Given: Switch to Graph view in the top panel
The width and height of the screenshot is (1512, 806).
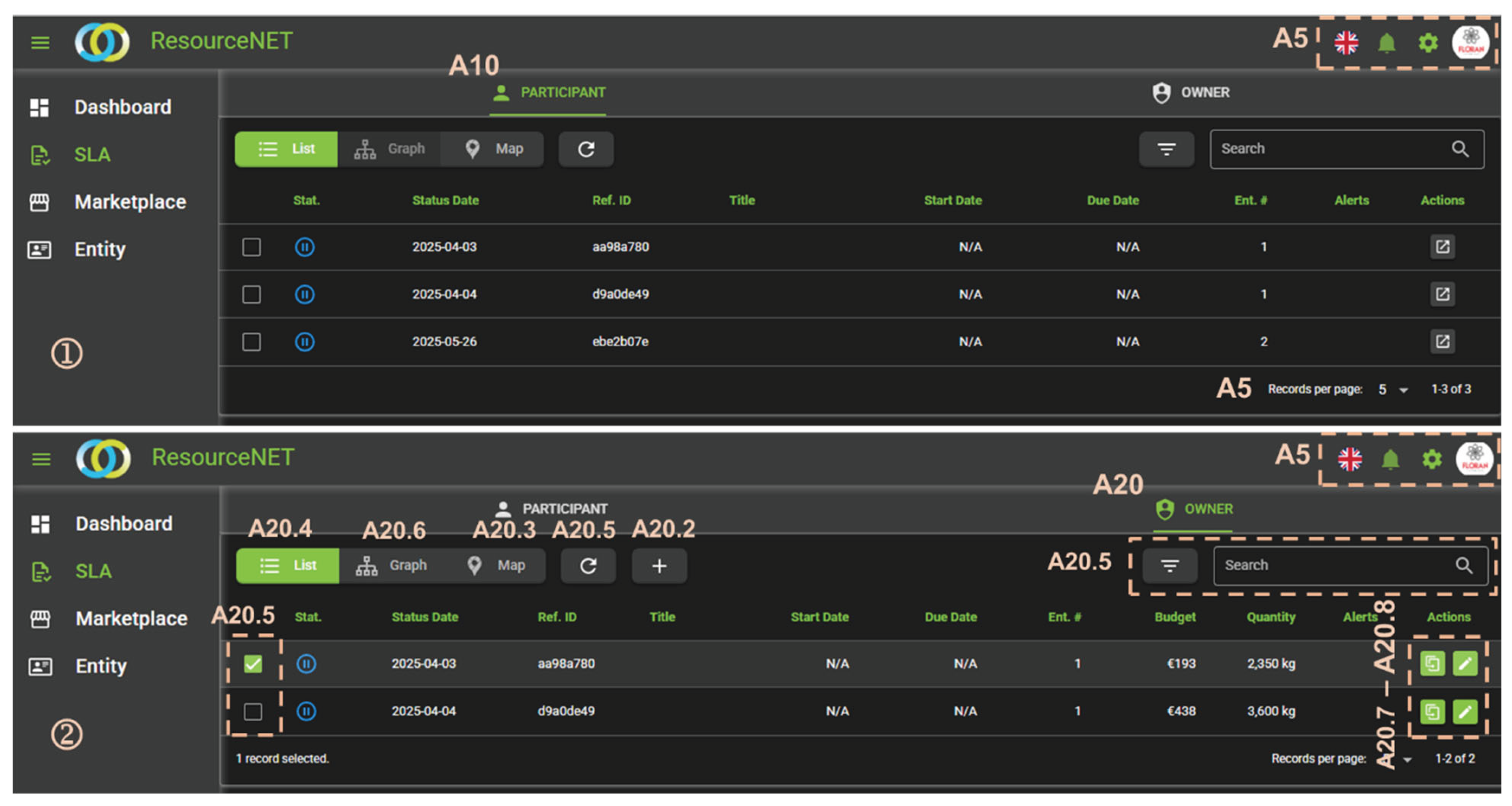Looking at the screenshot, I should [x=389, y=149].
